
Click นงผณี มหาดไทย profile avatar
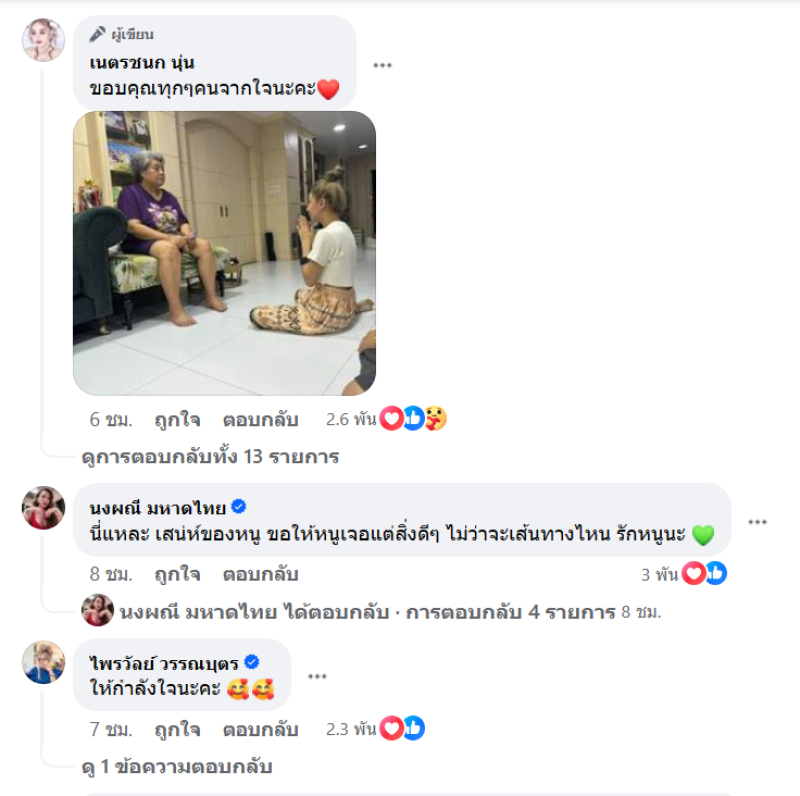(x=43, y=508)
